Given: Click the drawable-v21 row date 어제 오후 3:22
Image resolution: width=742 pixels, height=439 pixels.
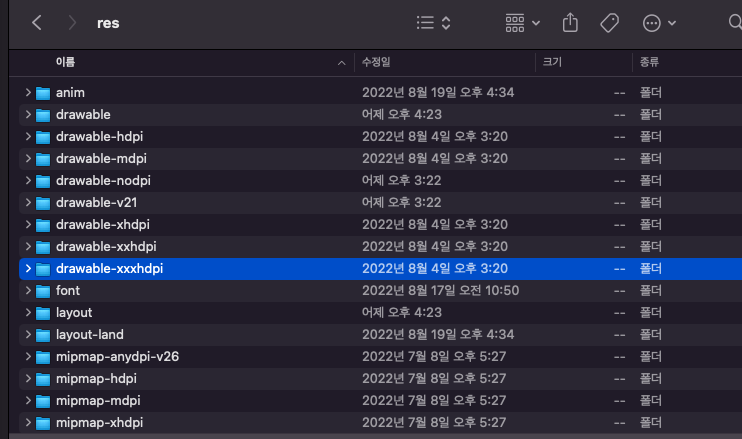Looking at the screenshot, I should pyautogui.click(x=401, y=202).
